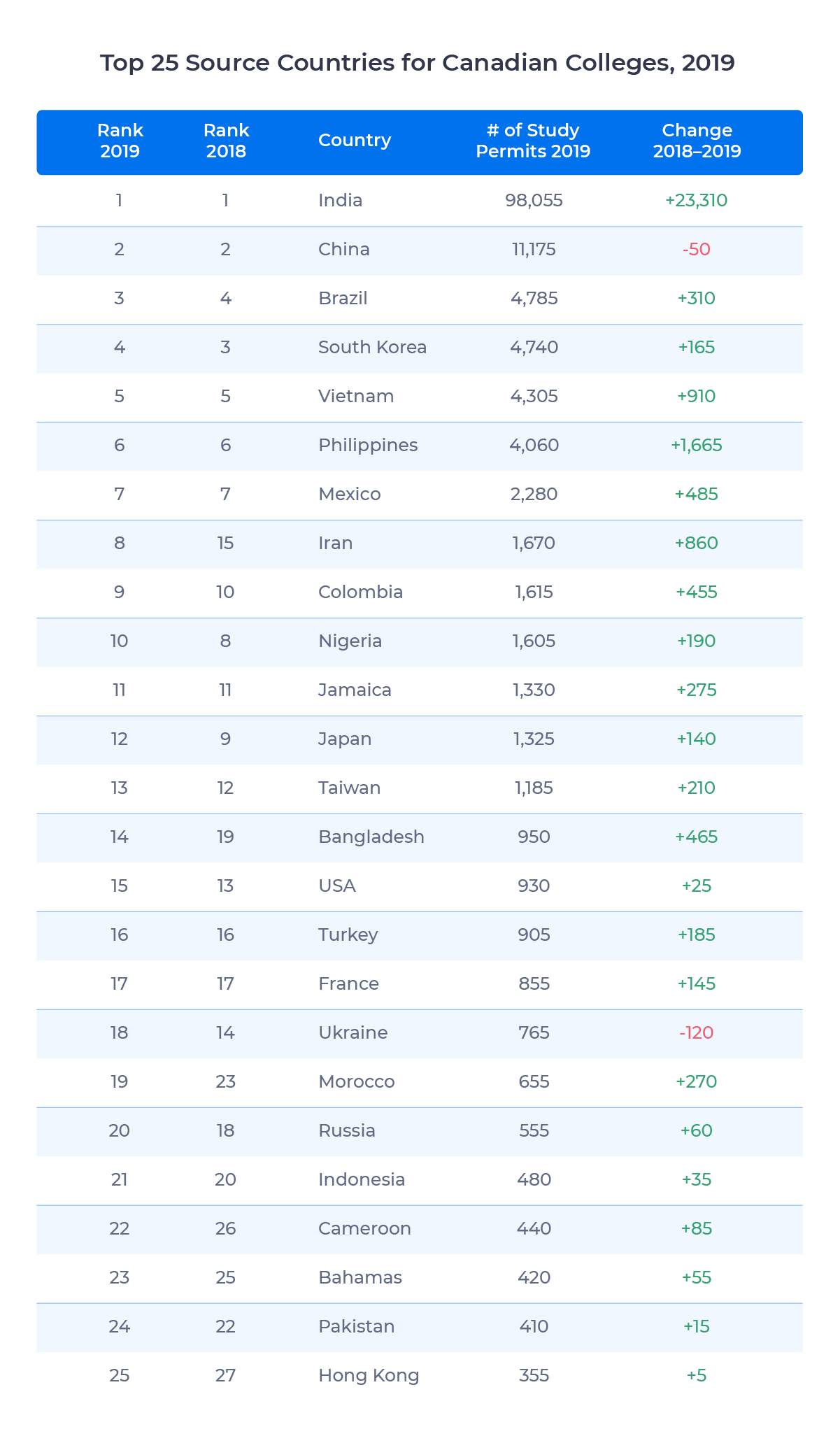Select Cameroon's 2018 rank of 26
The width and height of the screenshot is (840, 1450).
point(225,1228)
